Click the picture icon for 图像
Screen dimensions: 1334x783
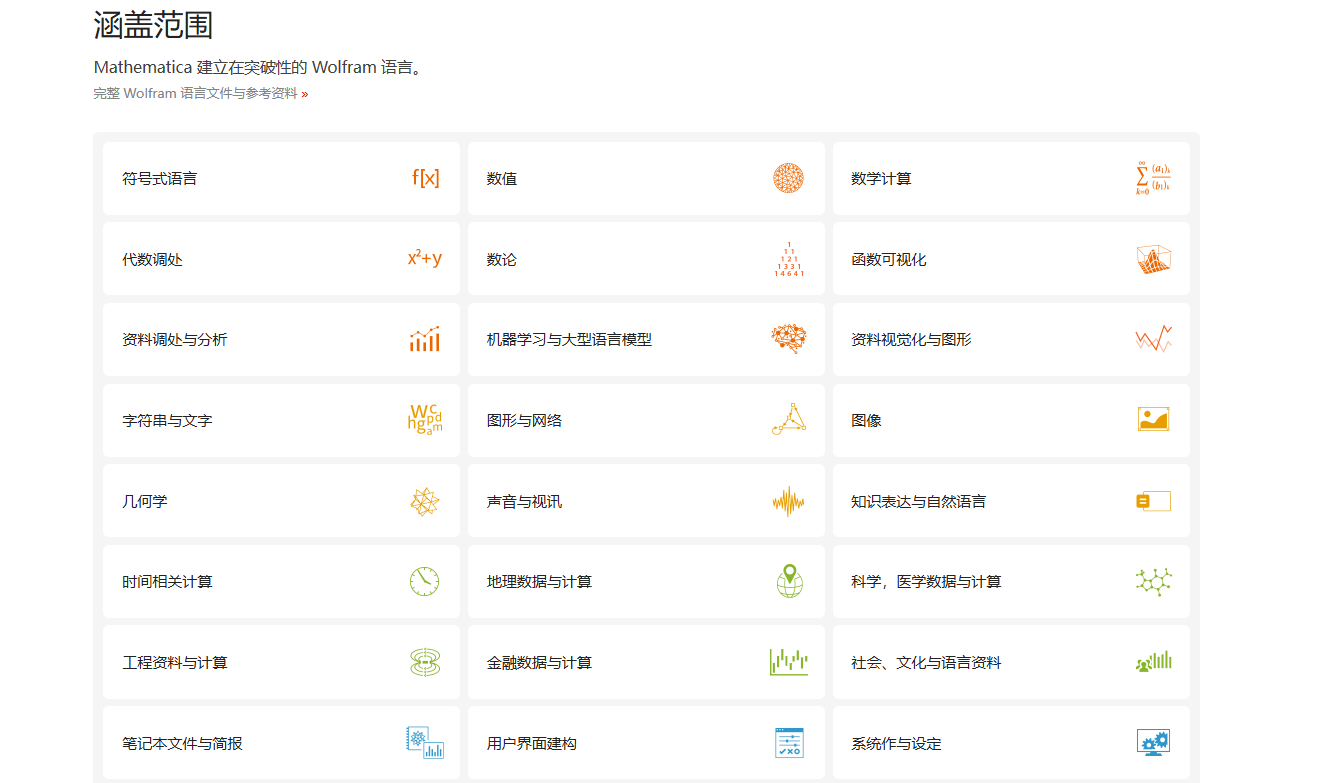point(1154,419)
